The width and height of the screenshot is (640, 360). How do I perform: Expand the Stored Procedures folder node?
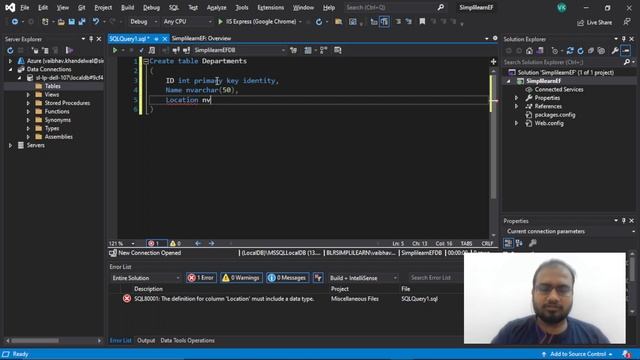28,103
